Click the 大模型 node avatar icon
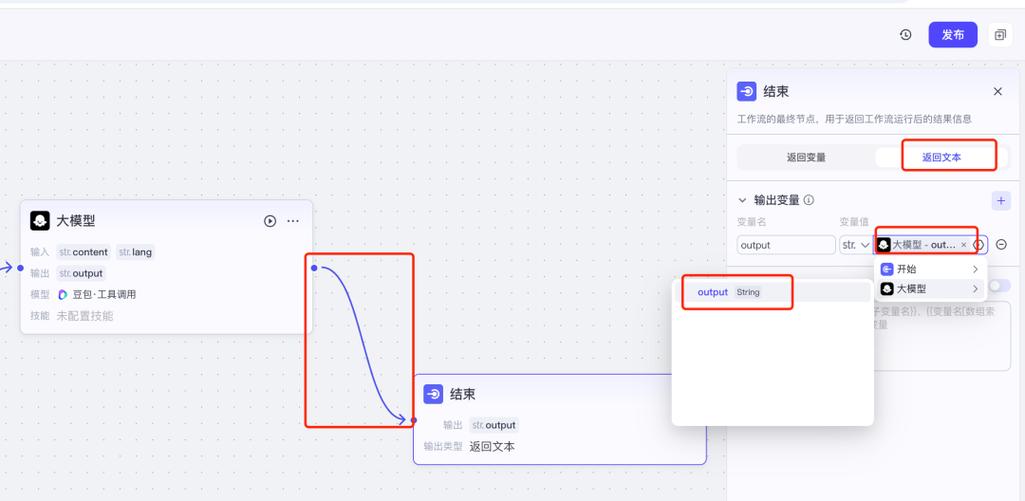 [x=40, y=220]
